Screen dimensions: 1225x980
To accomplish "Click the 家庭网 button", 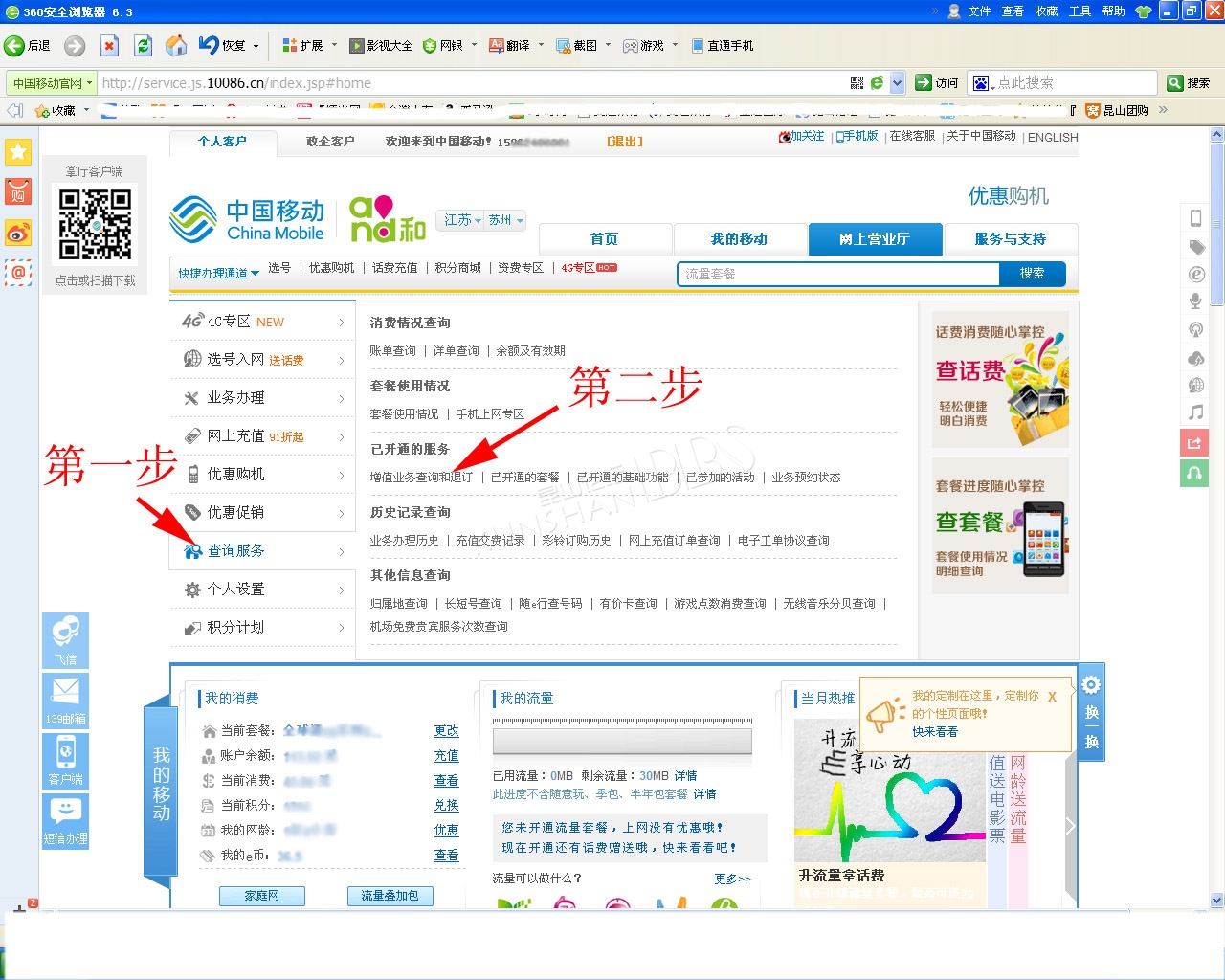I will pos(262,896).
